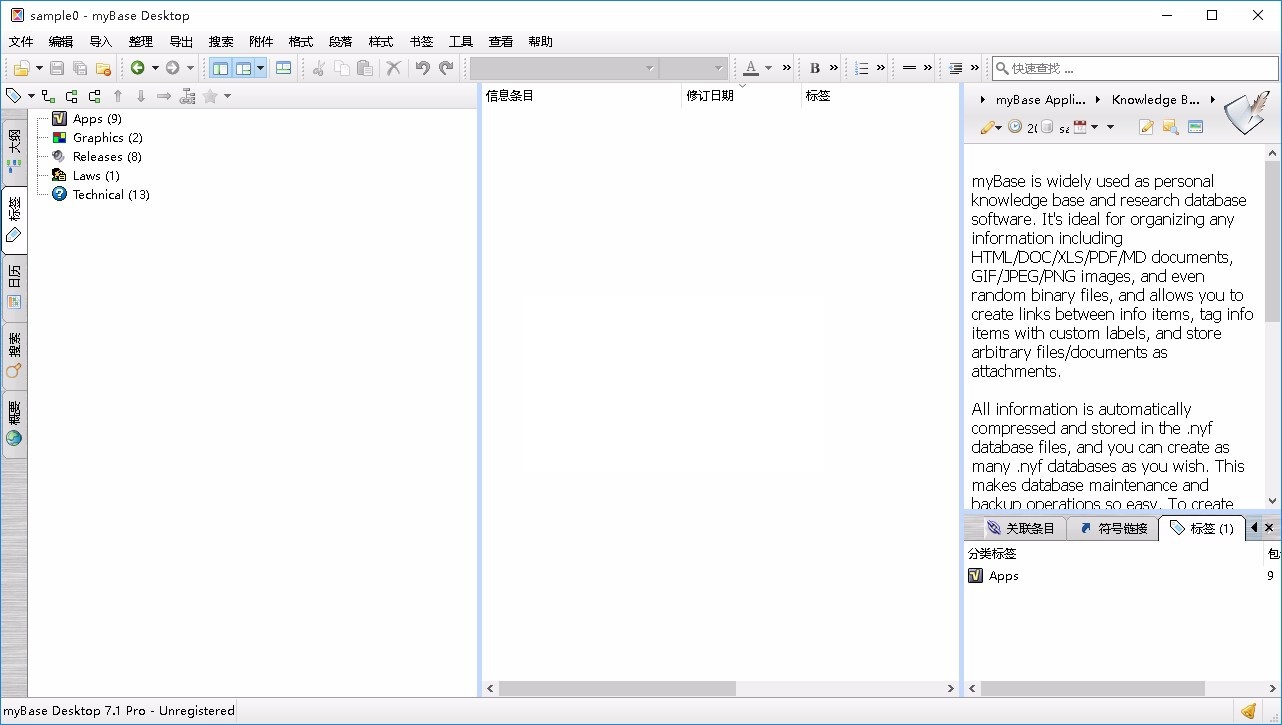Click the 快速查找 search field
This screenshot has width=1282, height=725.
coord(1130,68)
